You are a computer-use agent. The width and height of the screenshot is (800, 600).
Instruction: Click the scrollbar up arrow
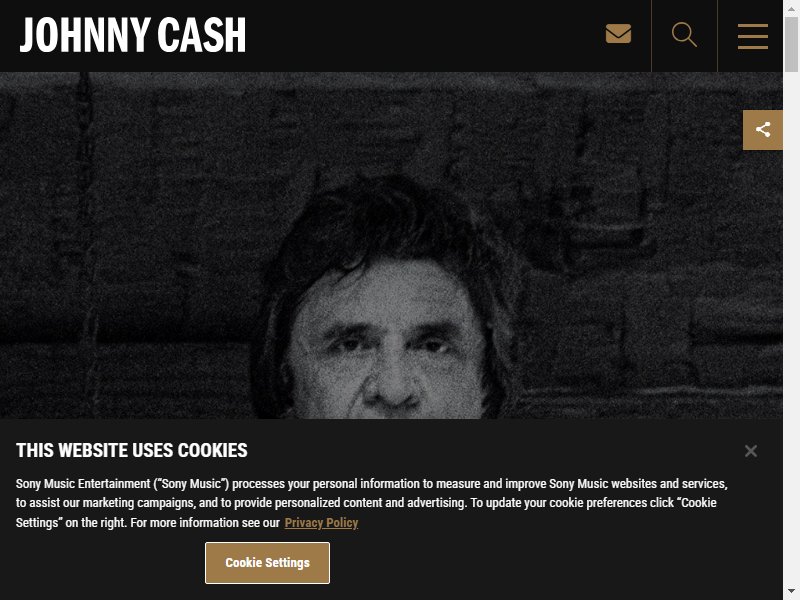[791, 8]
